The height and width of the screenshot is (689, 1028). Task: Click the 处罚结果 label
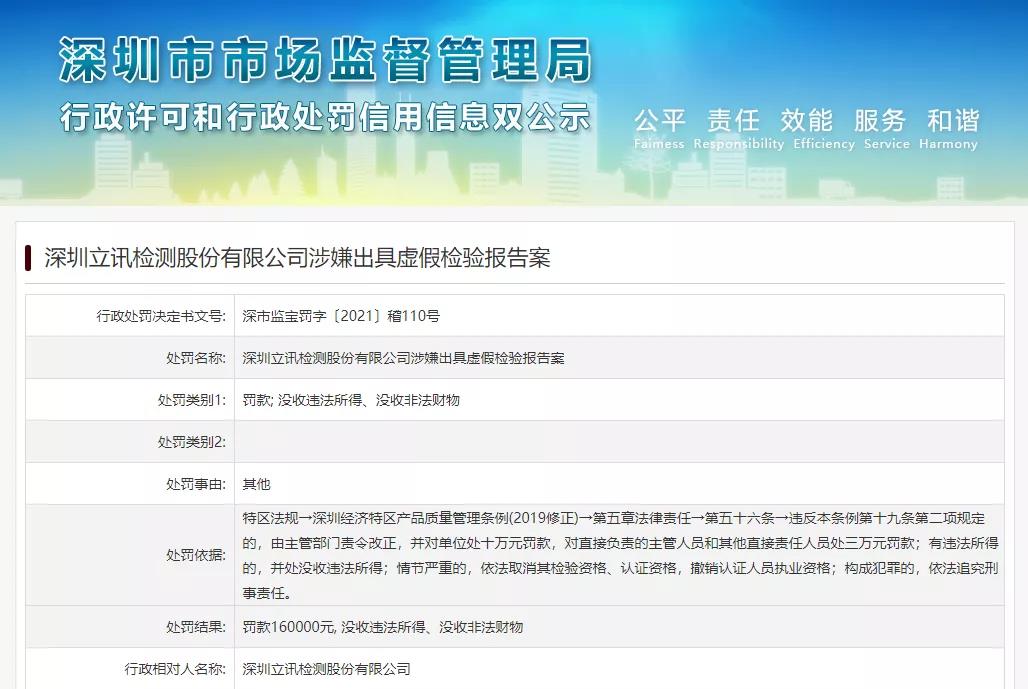pos(196,627)
